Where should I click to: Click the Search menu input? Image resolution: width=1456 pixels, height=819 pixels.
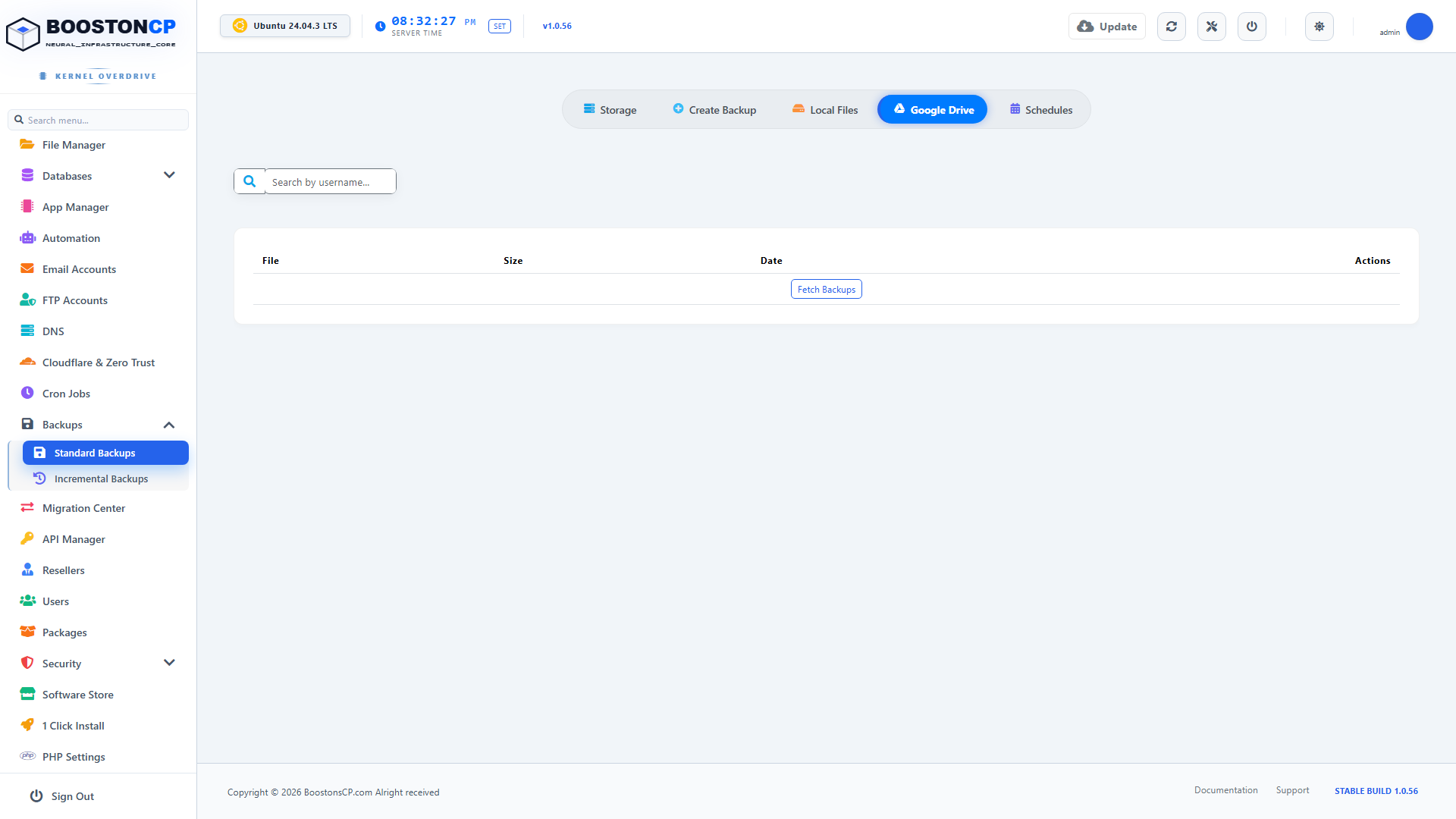pos(99,120)
